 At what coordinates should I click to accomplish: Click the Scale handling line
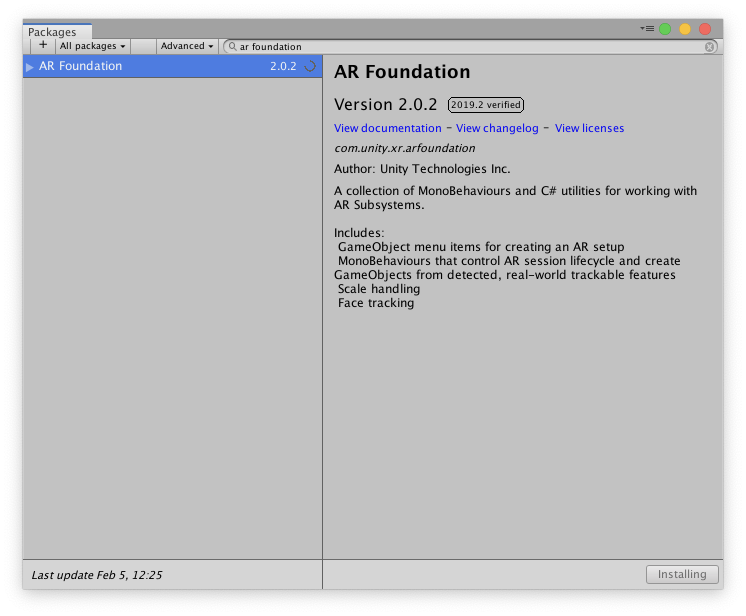(379, 289)
